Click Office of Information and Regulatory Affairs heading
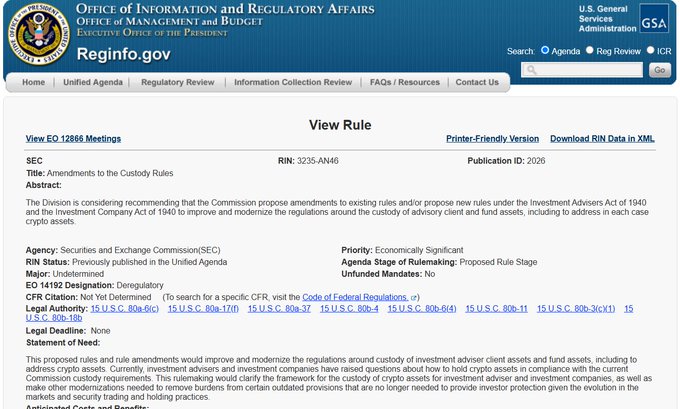 [x=225, y=9]
